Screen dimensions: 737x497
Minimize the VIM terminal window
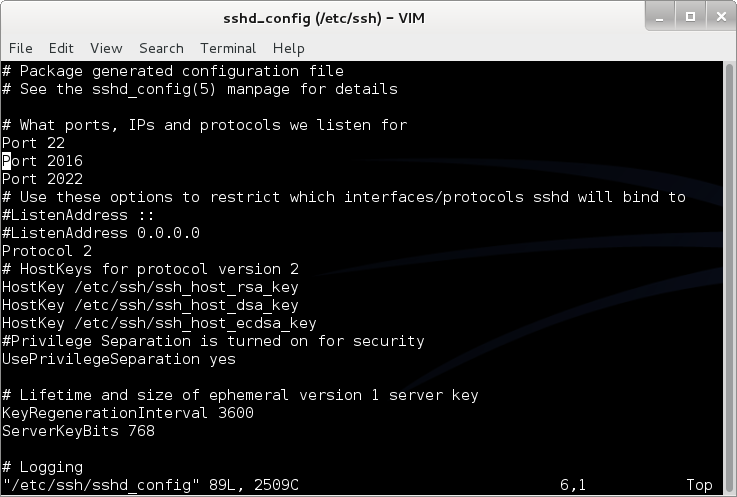pyautogui.click(x=660, y=17)
